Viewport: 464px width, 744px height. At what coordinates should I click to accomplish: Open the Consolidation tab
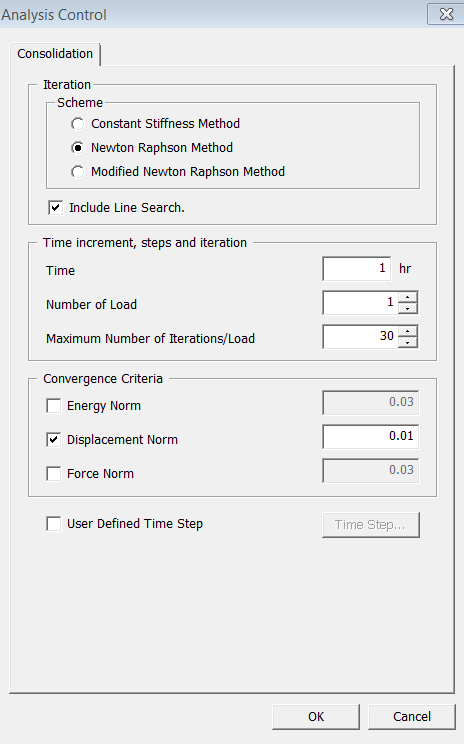pos(55,54)
